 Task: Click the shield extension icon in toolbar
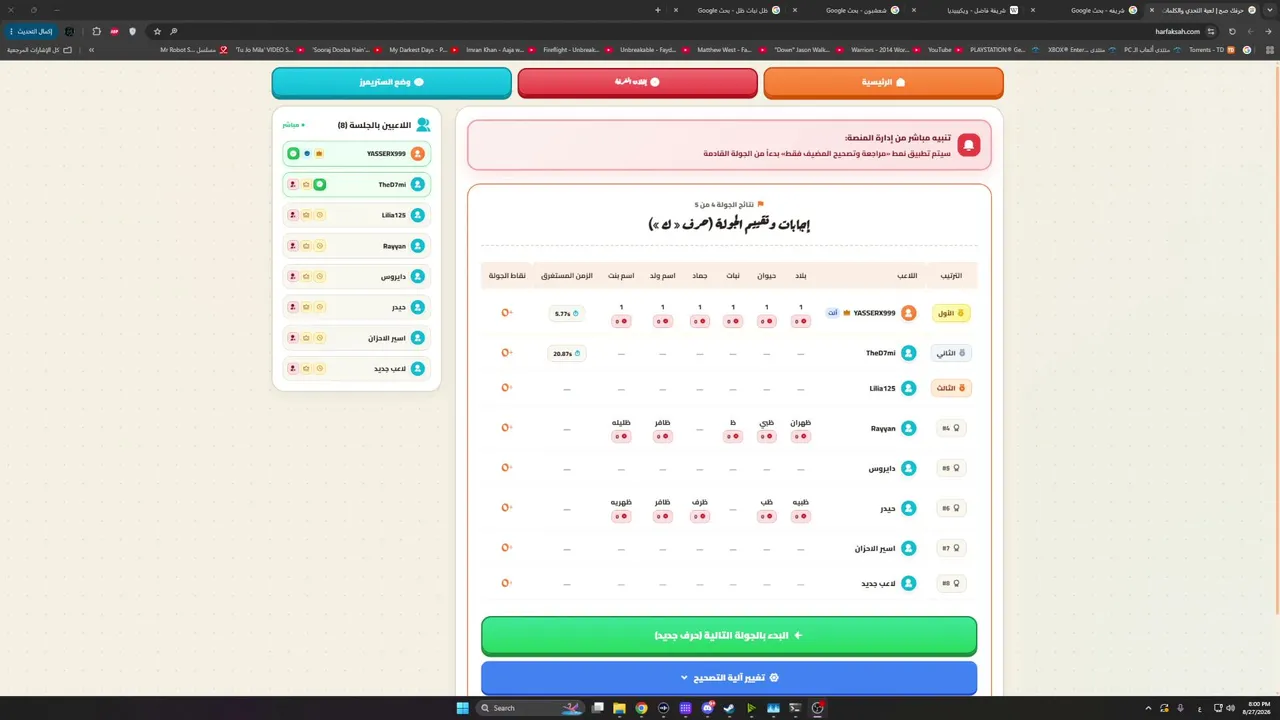tap(132, 31)
